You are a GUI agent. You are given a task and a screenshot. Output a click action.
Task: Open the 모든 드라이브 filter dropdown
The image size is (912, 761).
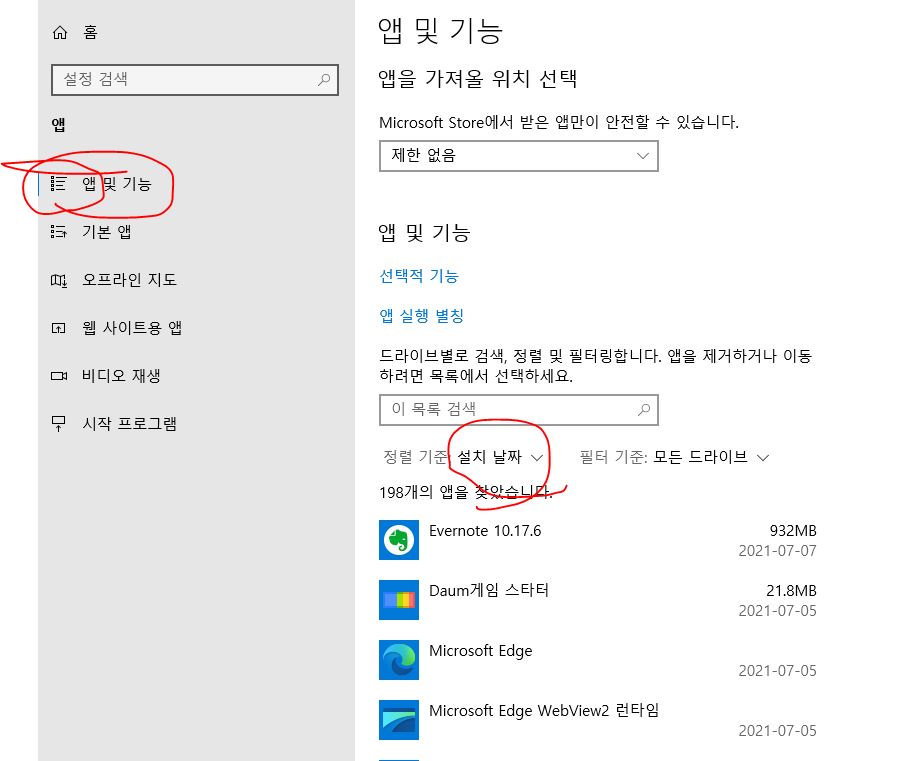(711, 457)
